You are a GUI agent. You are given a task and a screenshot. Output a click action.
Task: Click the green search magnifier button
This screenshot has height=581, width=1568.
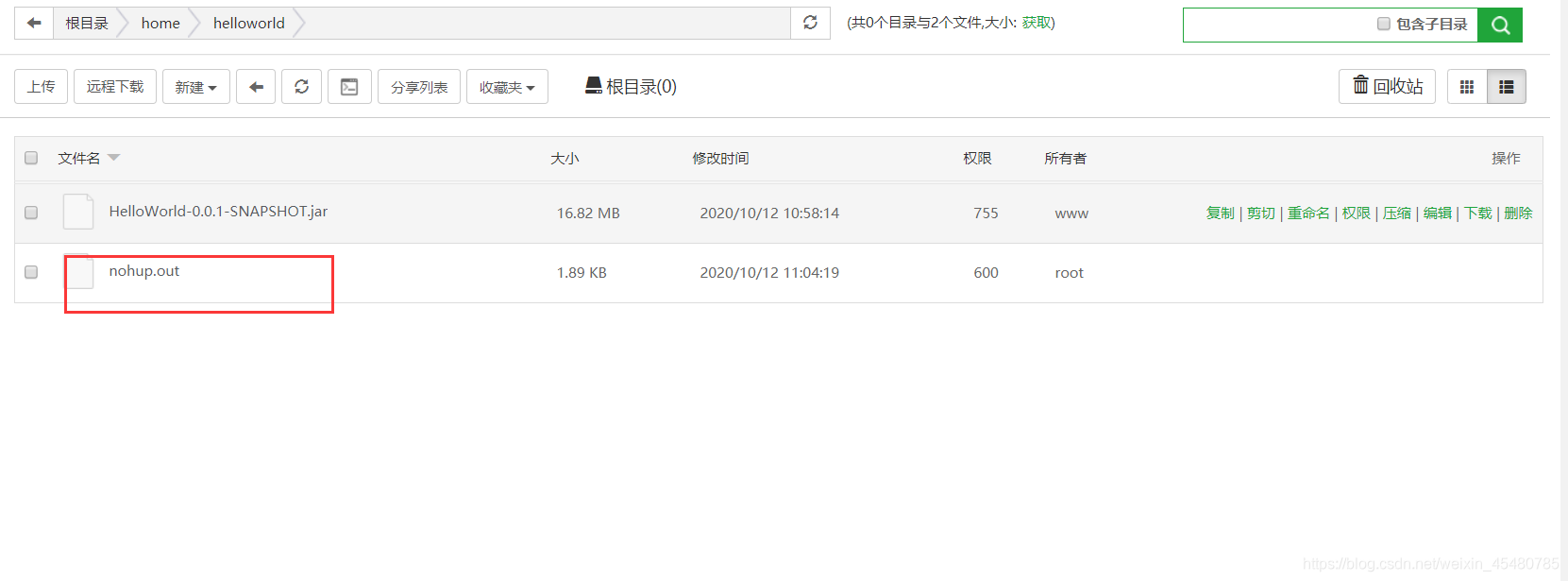click(1500, 26)
